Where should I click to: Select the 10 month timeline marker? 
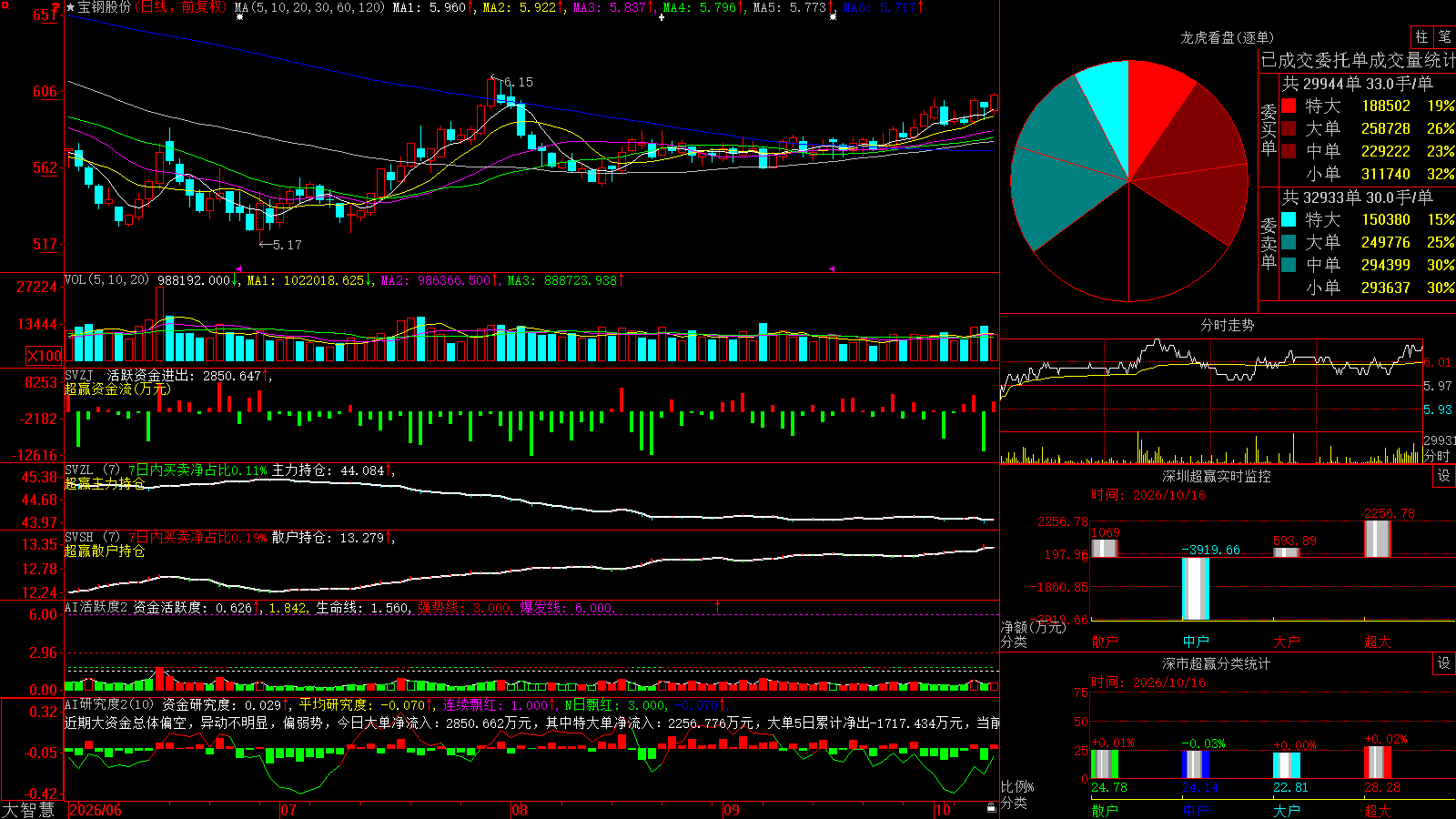943,810
